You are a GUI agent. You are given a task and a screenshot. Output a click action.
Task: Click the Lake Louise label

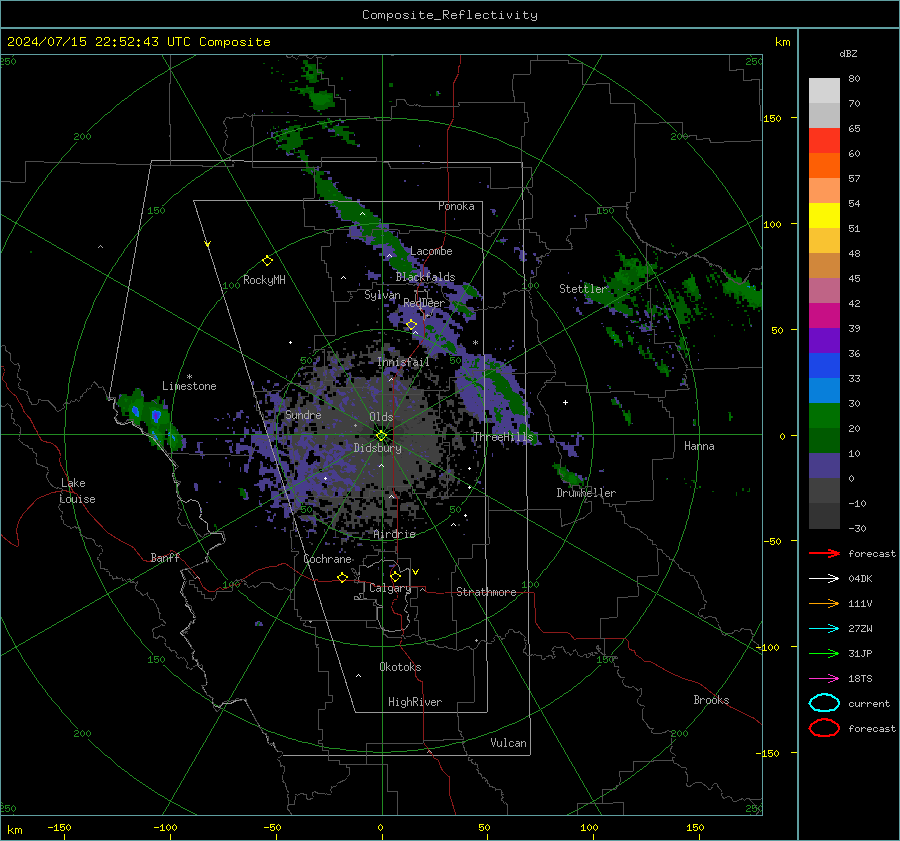point(78,491)
